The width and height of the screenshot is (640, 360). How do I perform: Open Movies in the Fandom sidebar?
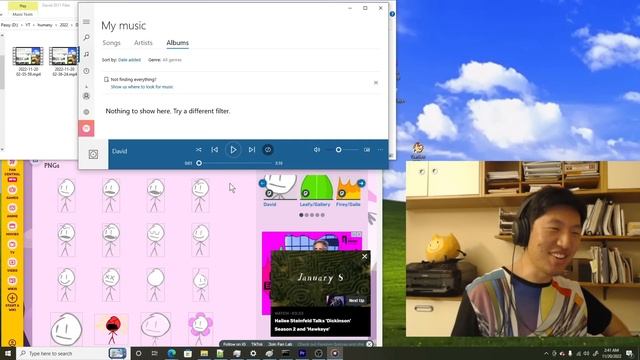12,229
